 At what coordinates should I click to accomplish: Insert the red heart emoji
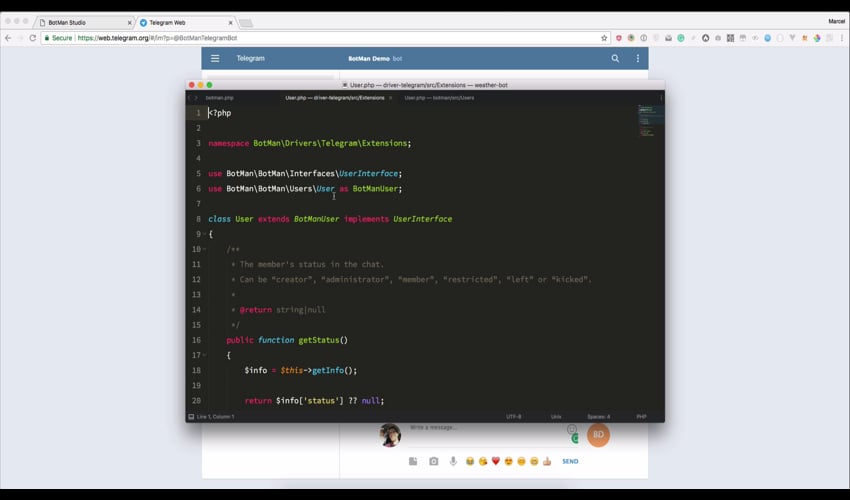(x=495, y=461)
